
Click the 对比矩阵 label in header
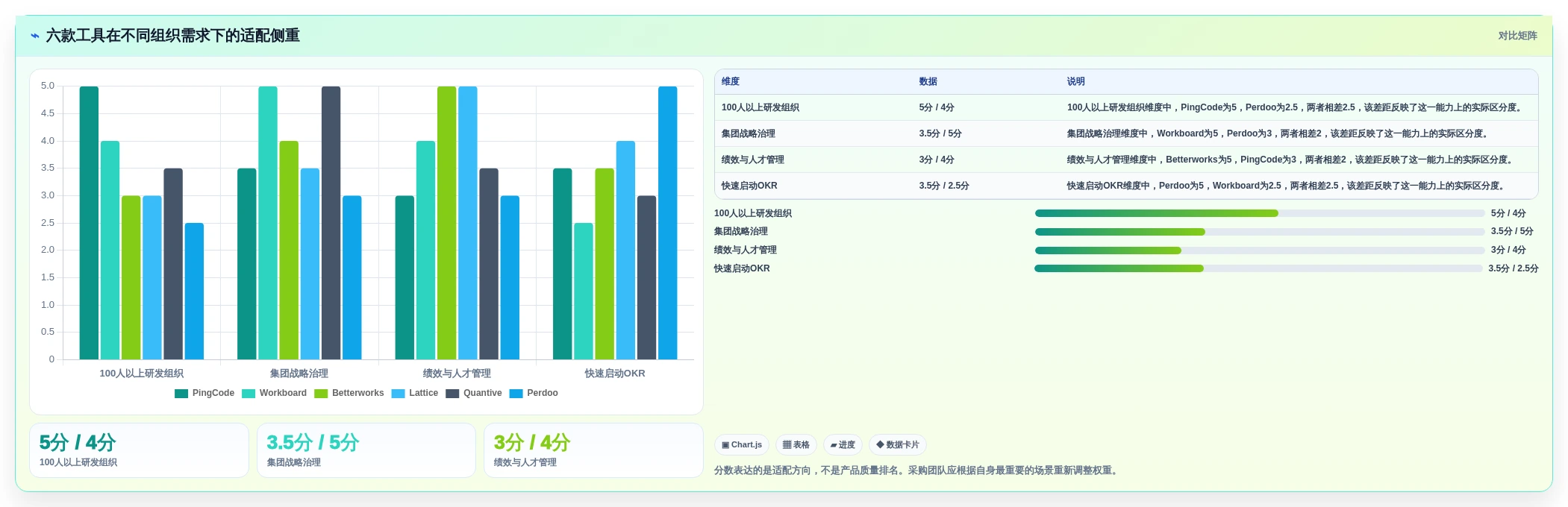pyautogui.click(x=1517, y=36)
